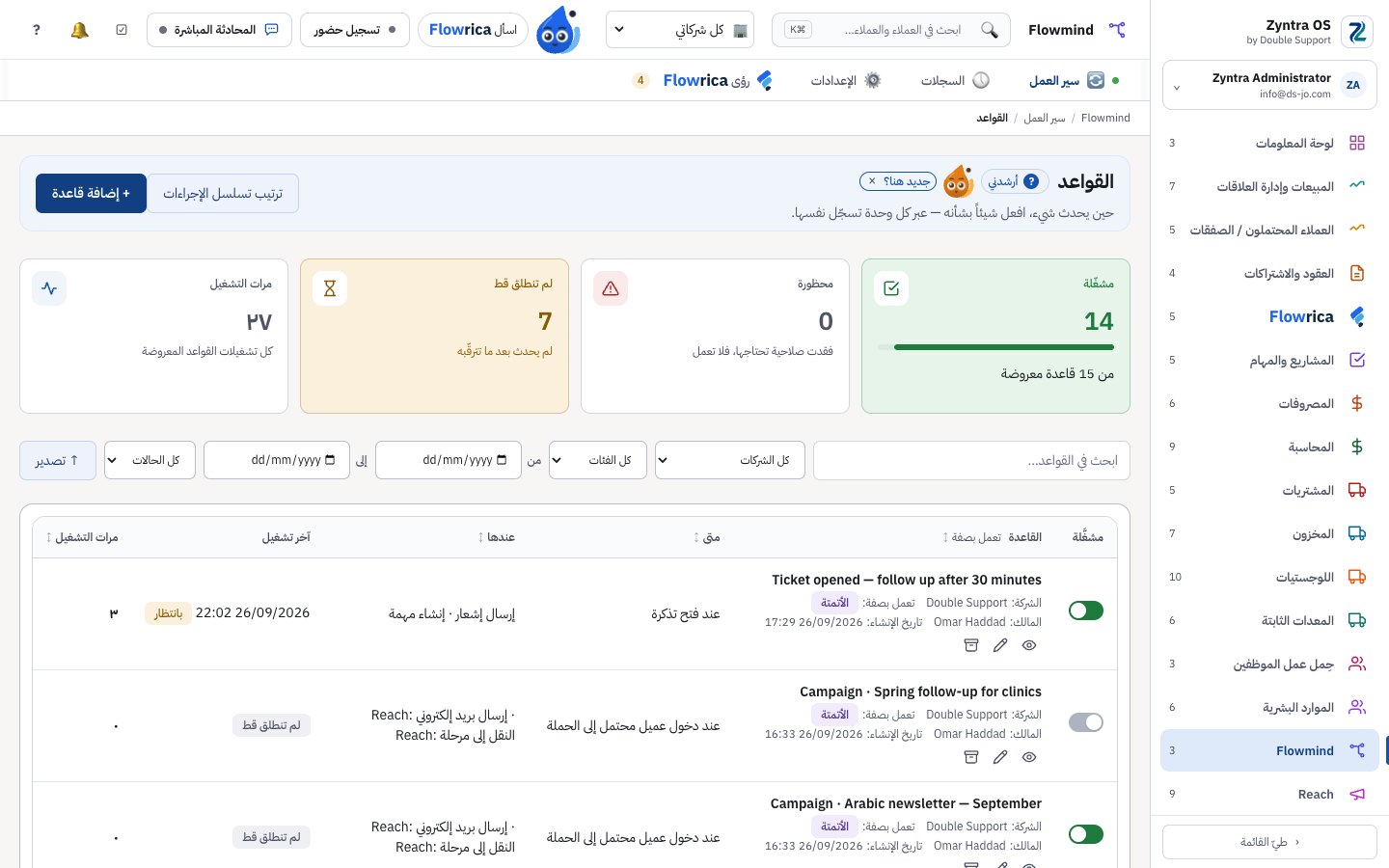Archive the 'Spring follow-up for clinics' rule
The height and width of the screenshot is (868, 1389).
pyautogui.click(x=971, y=757)
